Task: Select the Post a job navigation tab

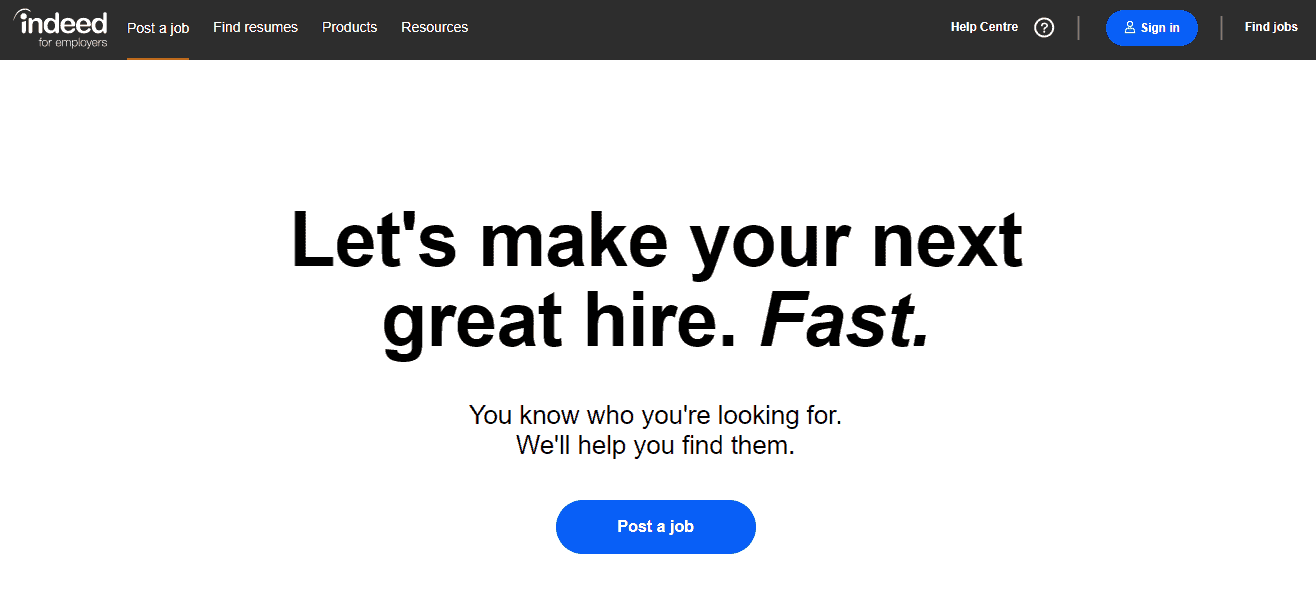Action: click(158, 28)
